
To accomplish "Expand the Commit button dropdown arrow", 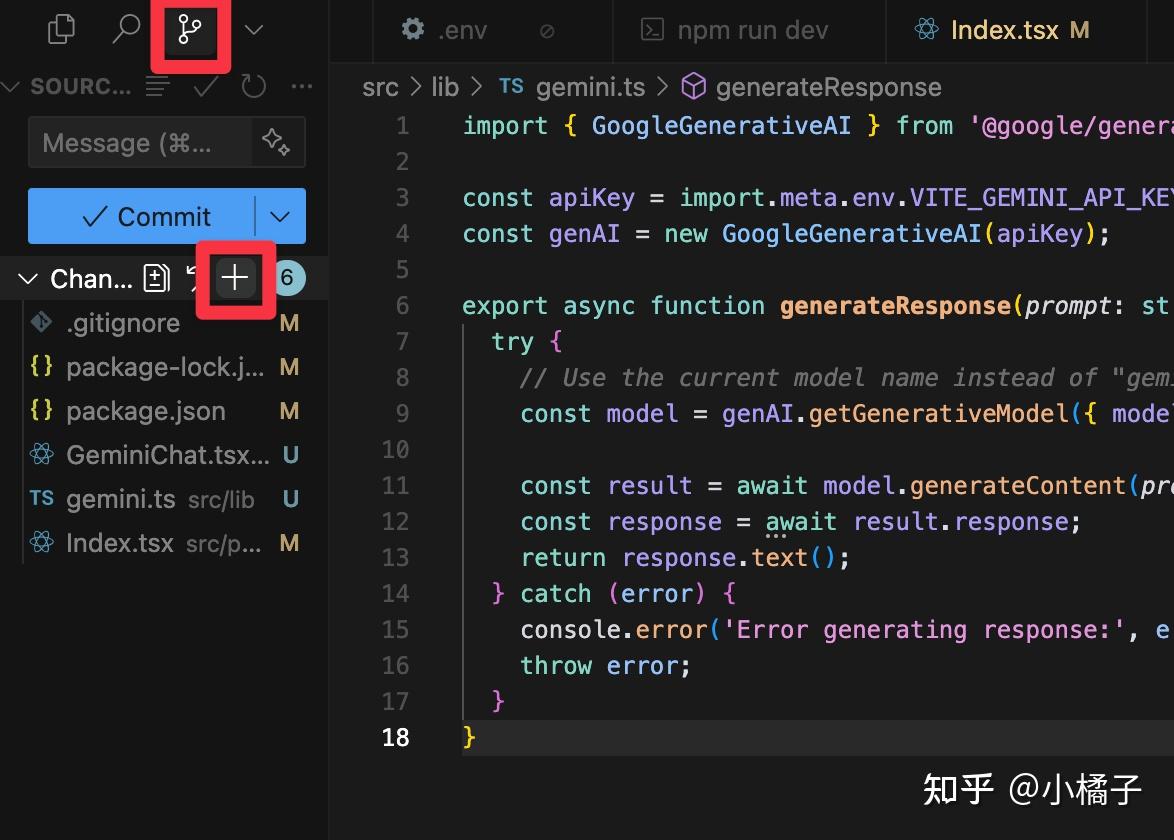I will pyautogui.click(x=279, y=216).
